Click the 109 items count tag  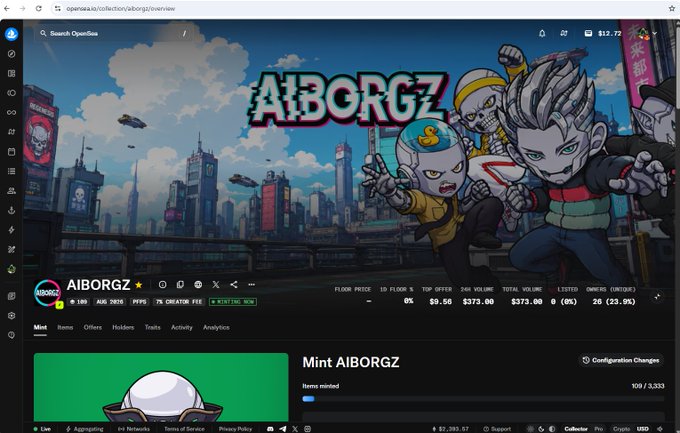[78, 302]
